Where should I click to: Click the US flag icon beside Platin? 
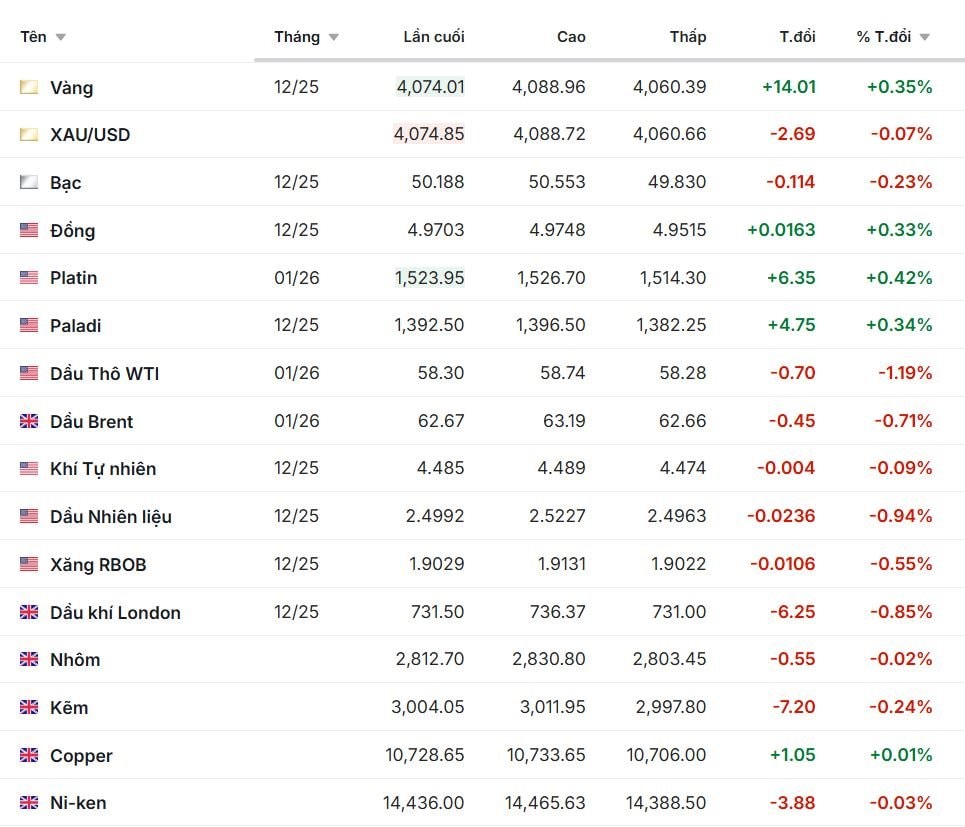(x=29, y=278)
